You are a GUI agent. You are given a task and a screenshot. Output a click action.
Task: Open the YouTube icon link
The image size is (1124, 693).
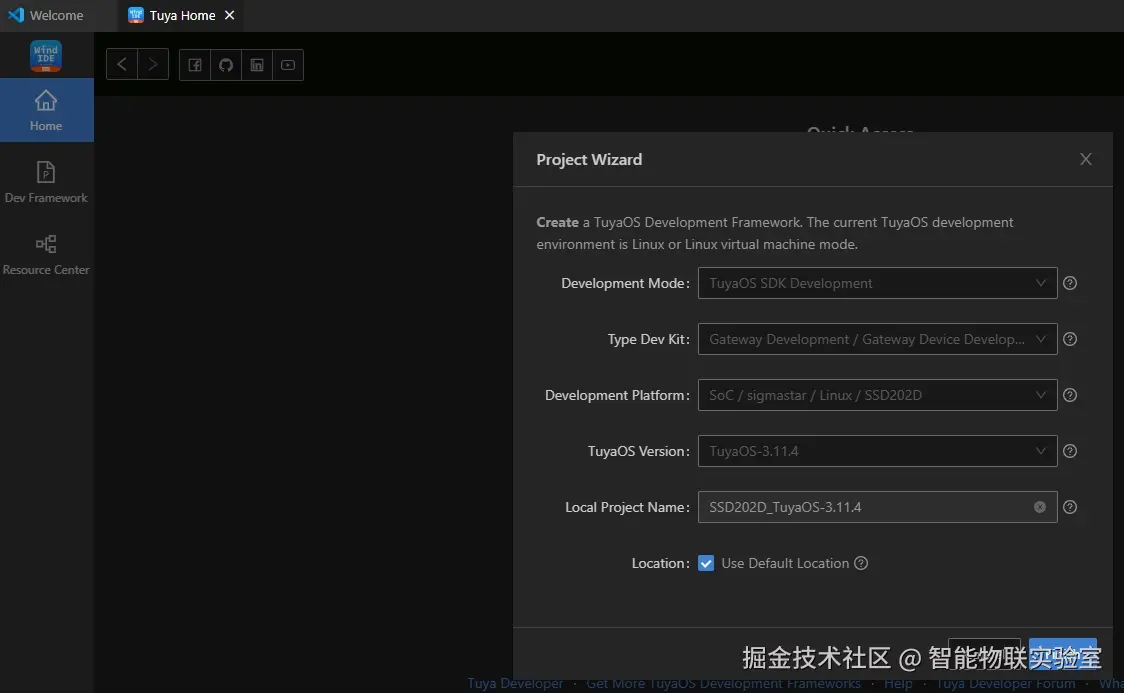click(x=287, y=65)
